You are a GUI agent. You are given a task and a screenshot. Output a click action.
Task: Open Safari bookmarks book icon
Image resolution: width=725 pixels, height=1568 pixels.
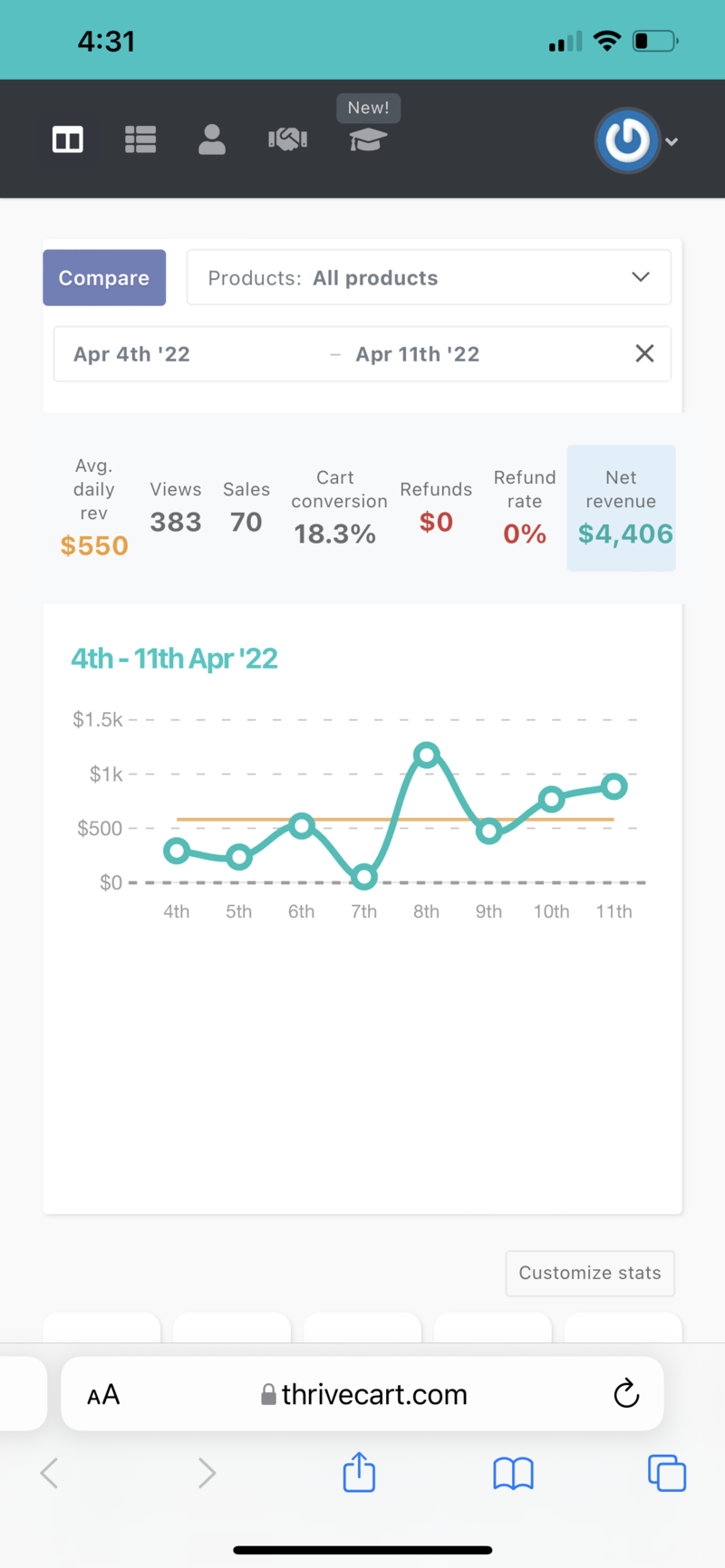pos(513,1473)
